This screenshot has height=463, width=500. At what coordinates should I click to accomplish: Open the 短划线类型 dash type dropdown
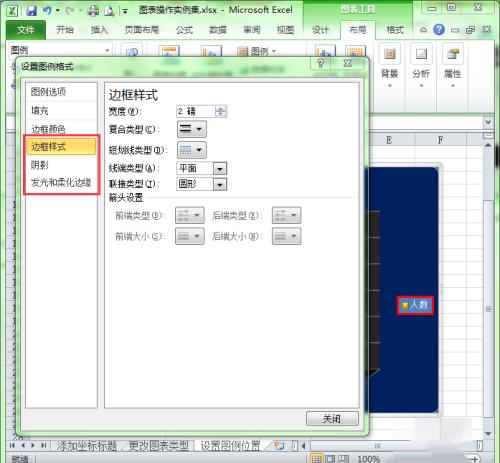coord(191,150)
